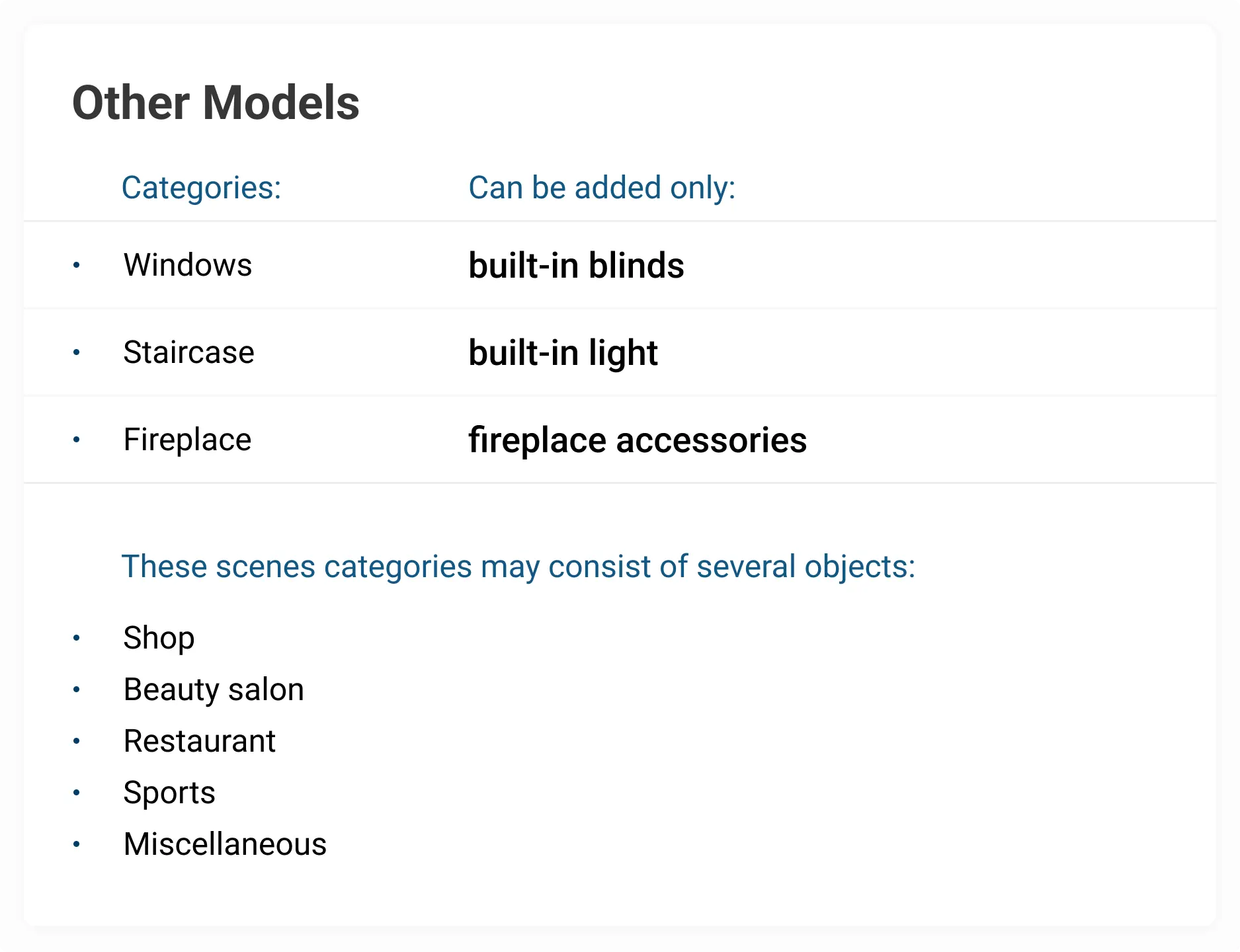Click the bullet next to Miscellaneous
Viewport: 1240px width, 952px height.
click(77, 844)
